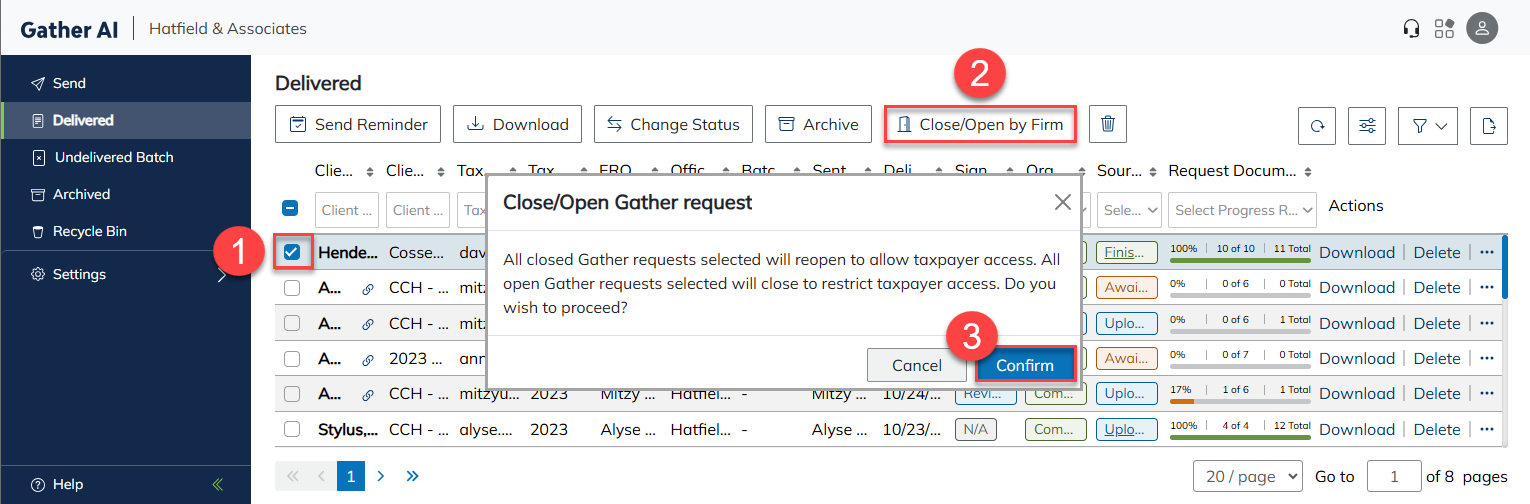Viewport: 1530px width, 504px height.
Task: Toggle the select-all header checkbox
Action: pyautogui.click(x=290, y=209)
